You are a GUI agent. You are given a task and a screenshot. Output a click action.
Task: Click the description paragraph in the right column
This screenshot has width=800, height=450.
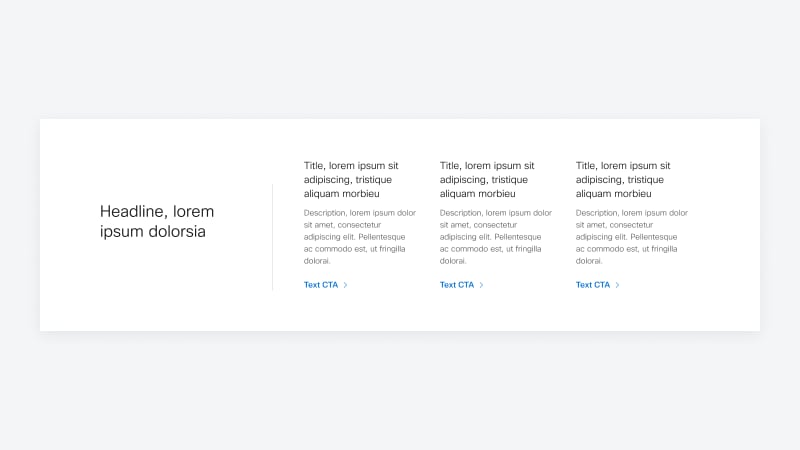pyautogui.click(x=631, y=236)
